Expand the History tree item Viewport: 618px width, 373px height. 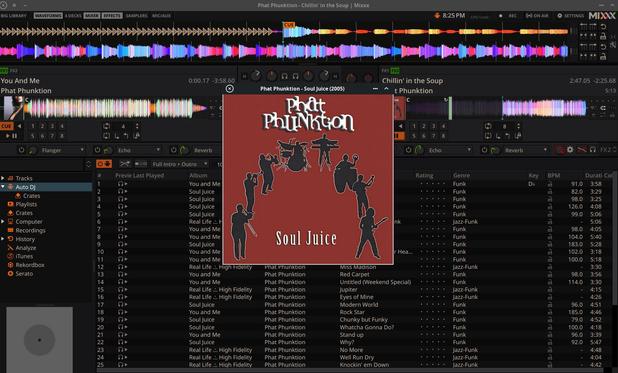[3, 239]
